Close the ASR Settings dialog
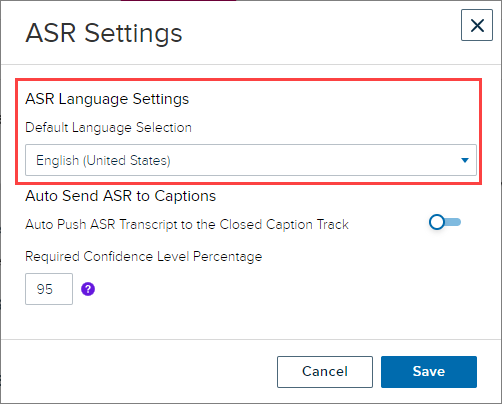 pyautogui.click(x=477, y=25)
